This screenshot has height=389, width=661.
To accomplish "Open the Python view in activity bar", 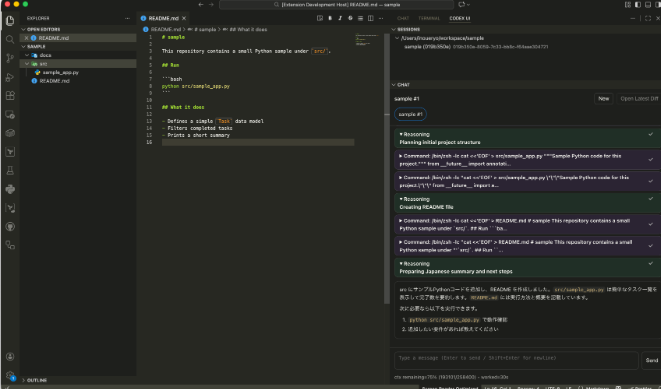I will tap(10, 189).
